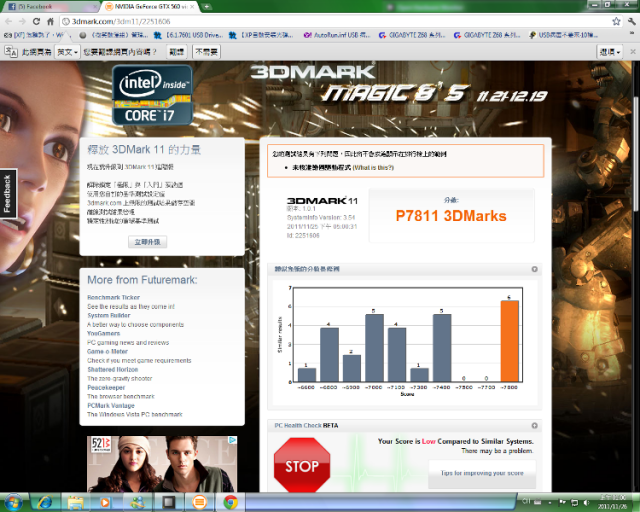This screenshot has width=640, height=512.
Task: Open the Shattered Horizon link
Action: (x=113, y=369)
